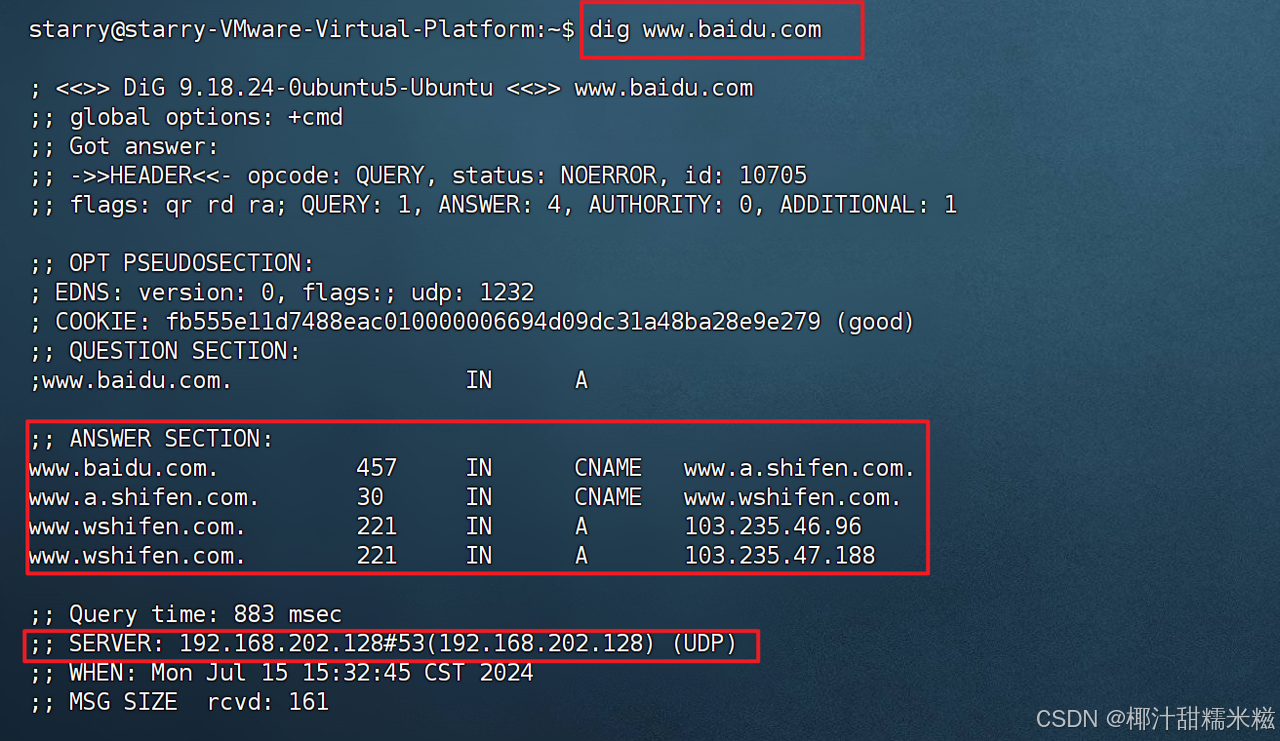
Task: Click the question entry ";www.baidu.com."
Action: (131, 381)
